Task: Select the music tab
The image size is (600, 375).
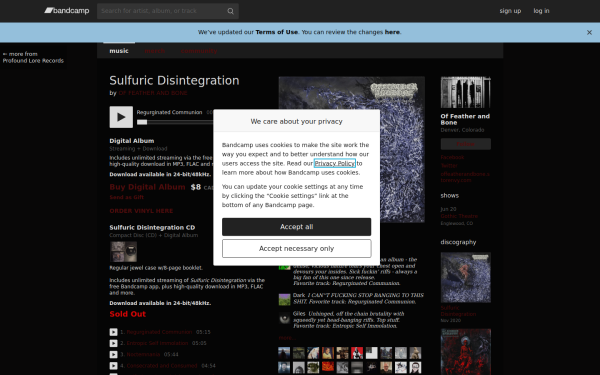Action: click(x=119, y=51)
